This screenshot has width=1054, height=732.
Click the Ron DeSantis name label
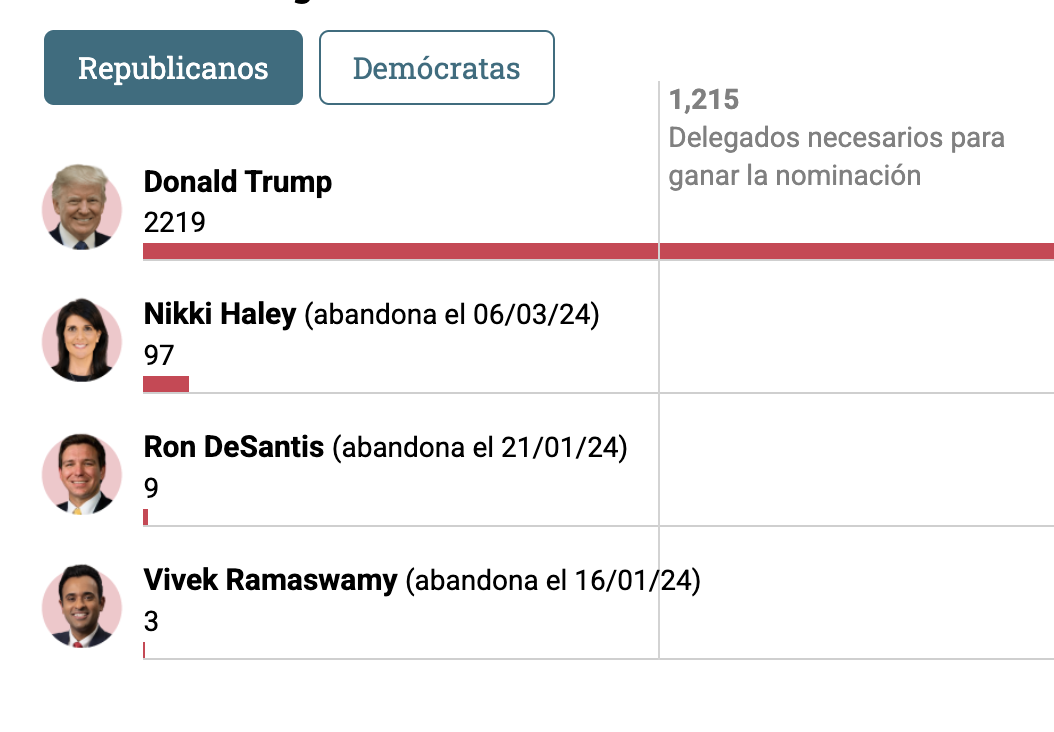click(234, 447)
